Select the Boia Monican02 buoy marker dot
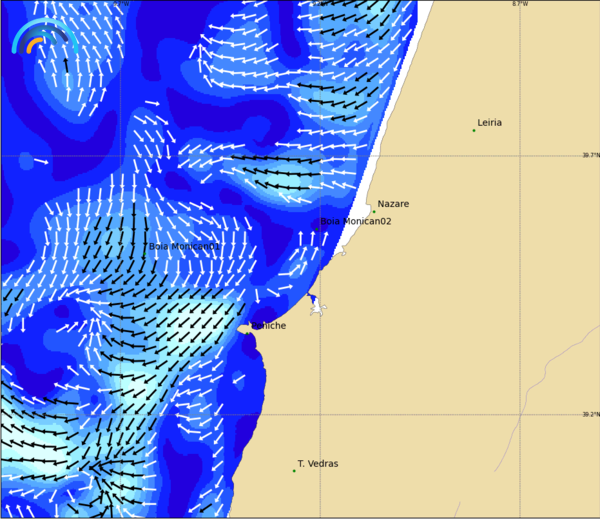The image size is (600, 519). click(x=316, y=229)
